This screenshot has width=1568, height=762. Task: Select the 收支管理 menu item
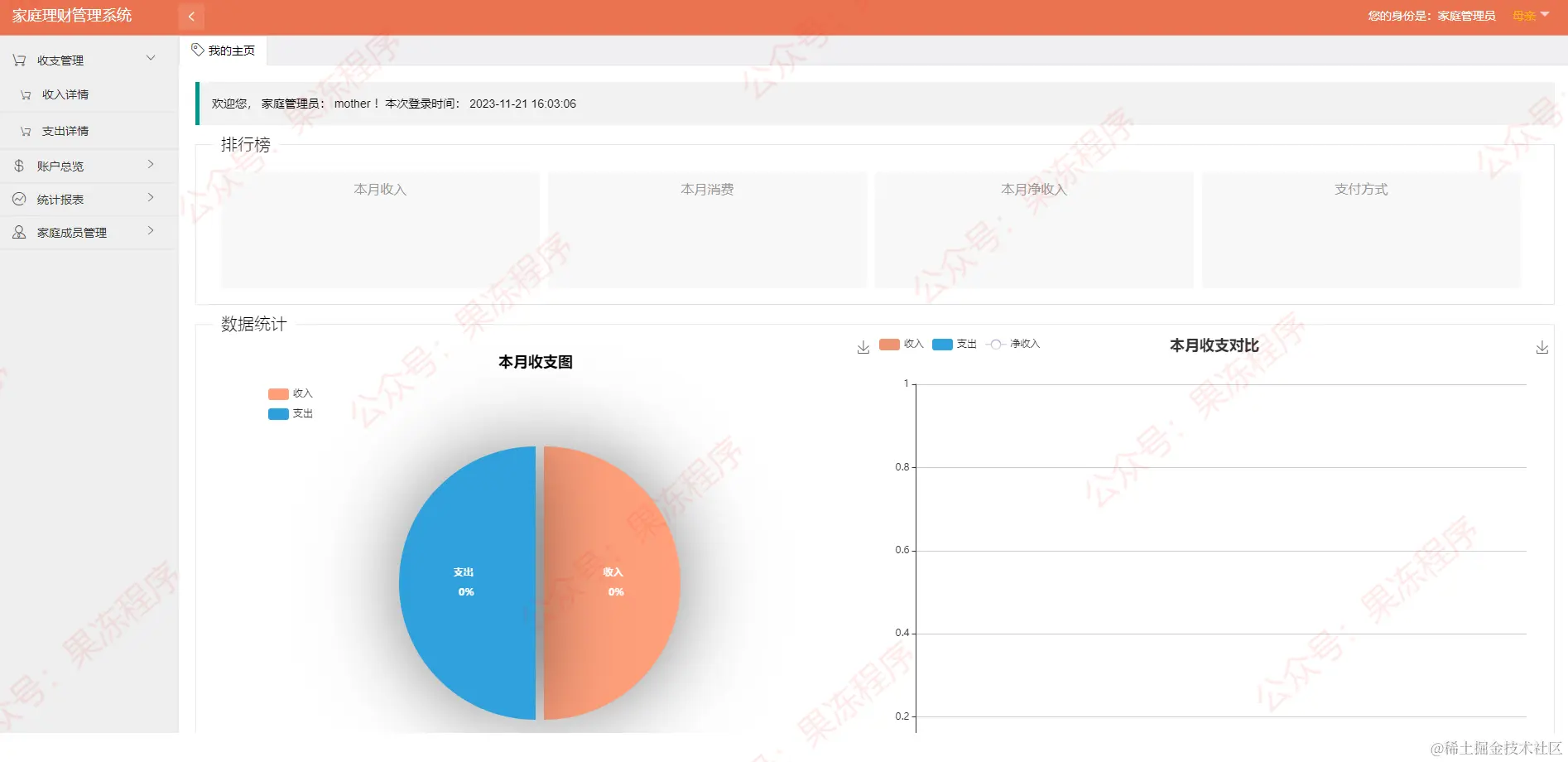pyautogui.click(x=89, y=60)
